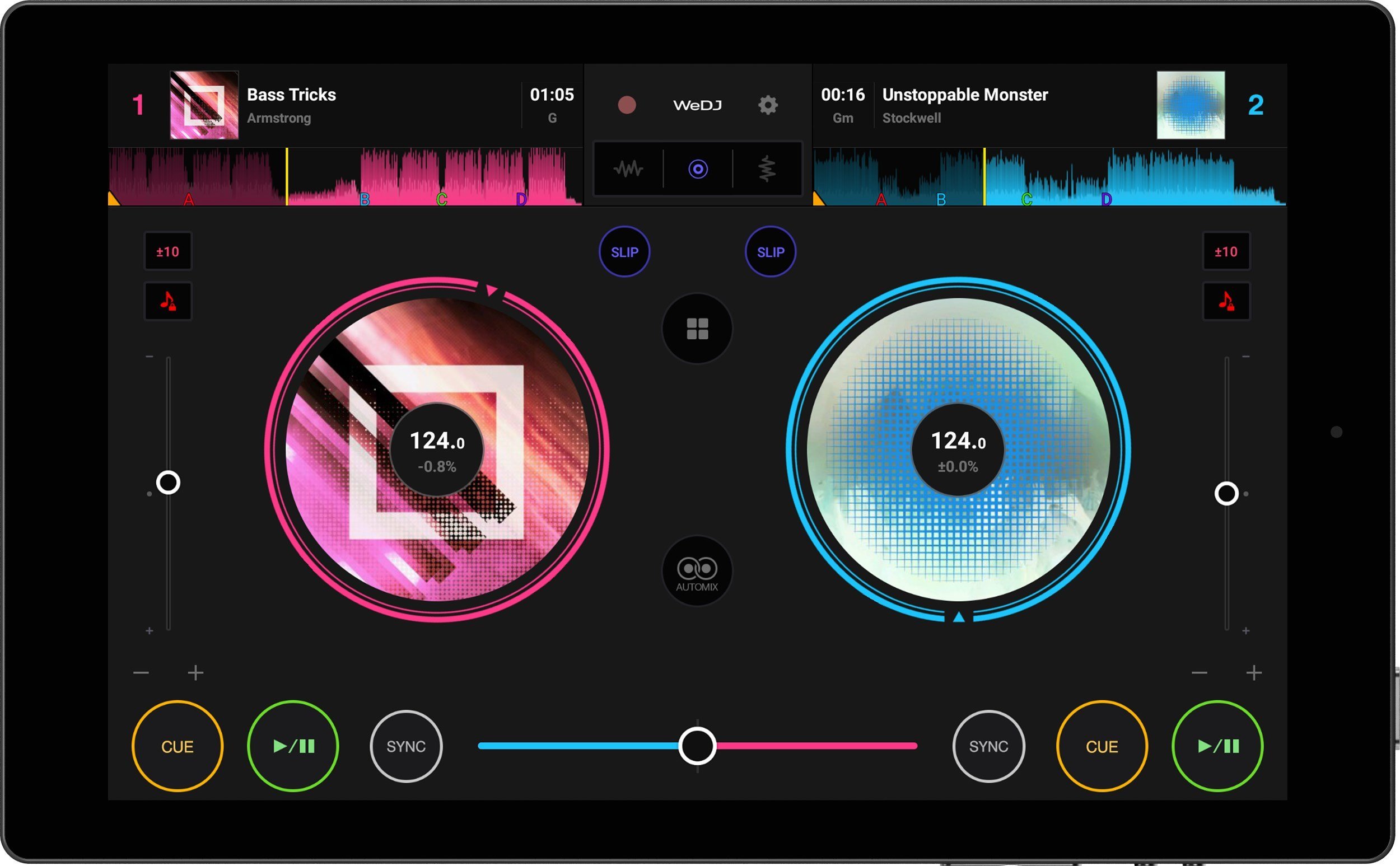Switch to the waveform view tab
The image size is (1400, 866).
(x=628, y=169)
